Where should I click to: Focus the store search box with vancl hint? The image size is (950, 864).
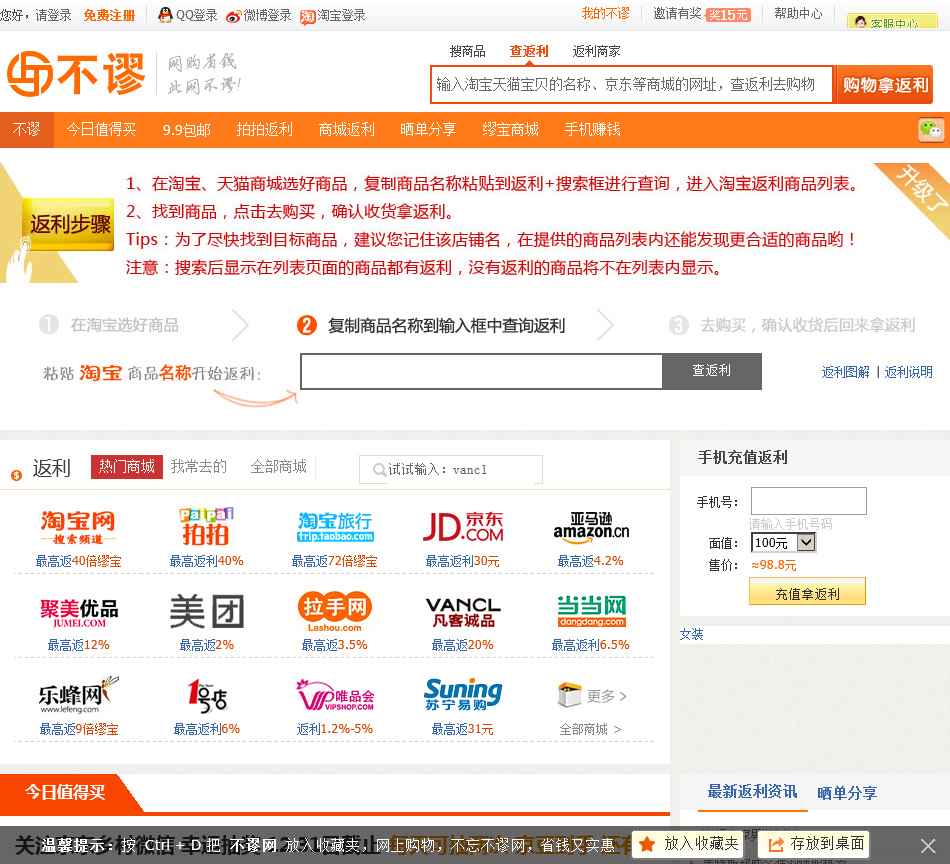(x=451, y=470)
